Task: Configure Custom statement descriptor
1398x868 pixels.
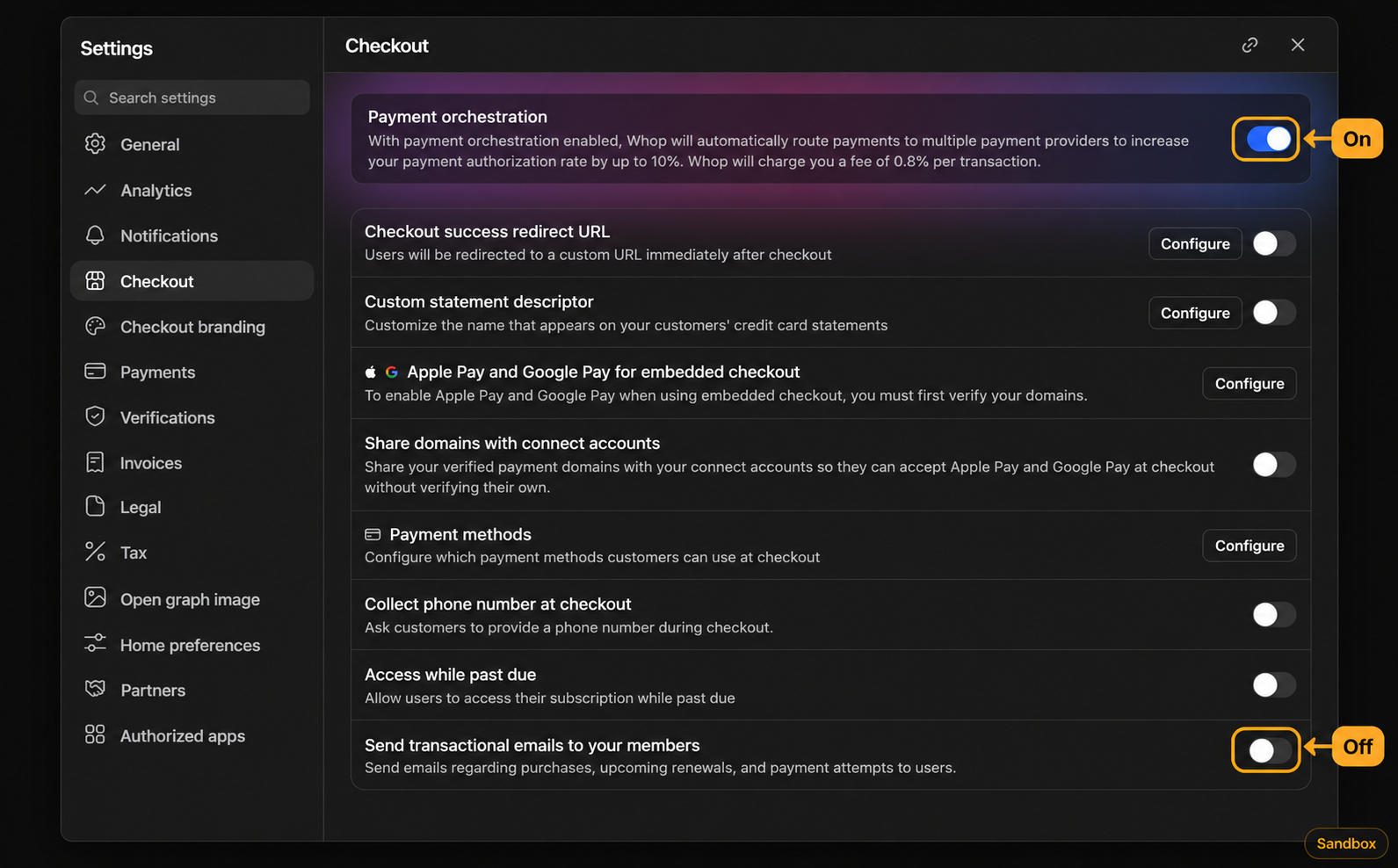Action: point(1195,313)
